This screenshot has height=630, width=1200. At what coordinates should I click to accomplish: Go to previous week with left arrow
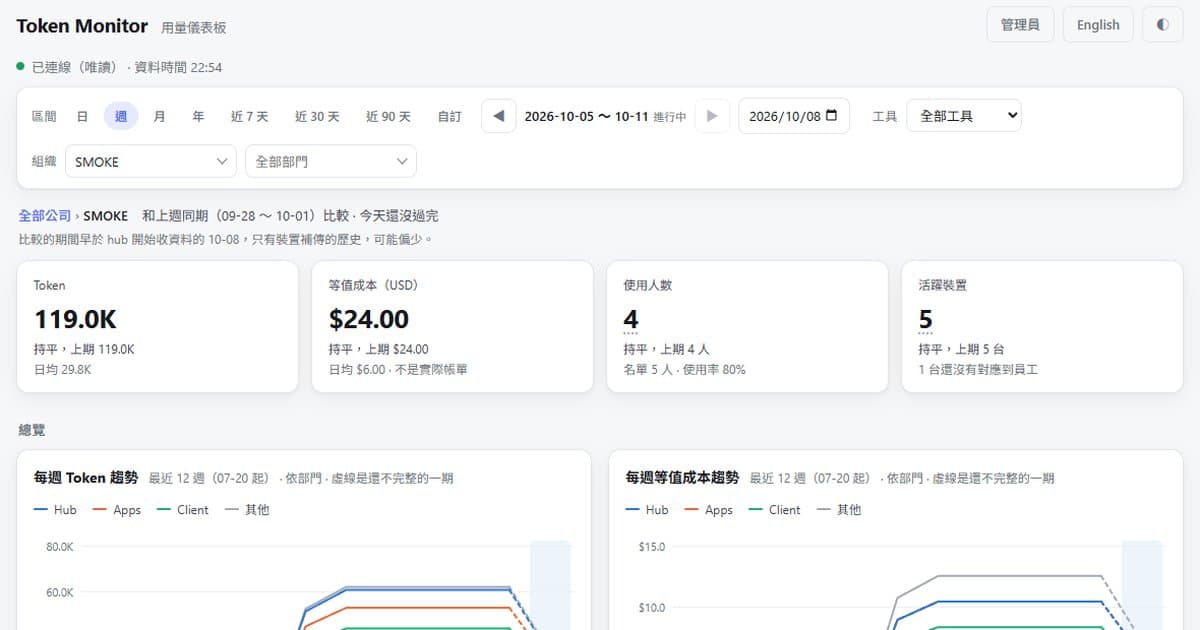tap(499, 116)
